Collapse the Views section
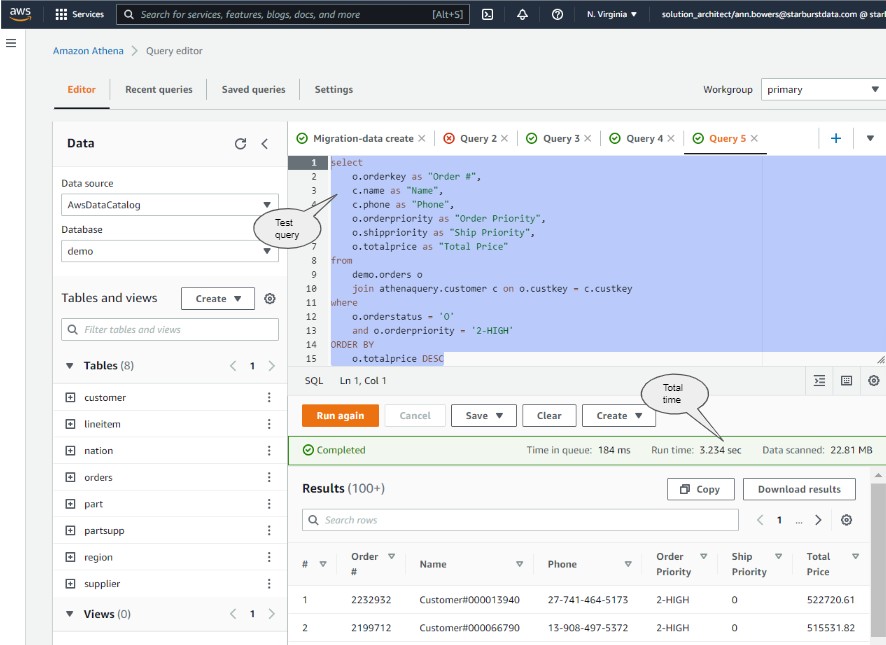The width and height of the screenshot is (886, 645). 70,614
